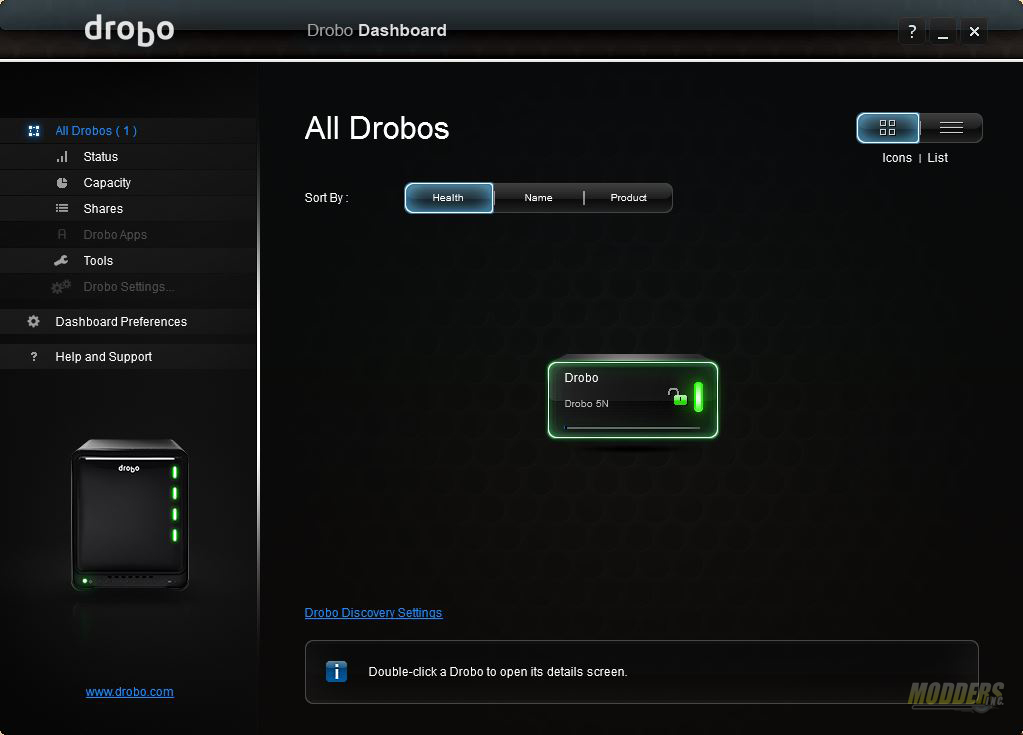Click the Status bar-chart icon
Viewport: 1023px width, 735px height.
tap(62, 157)
